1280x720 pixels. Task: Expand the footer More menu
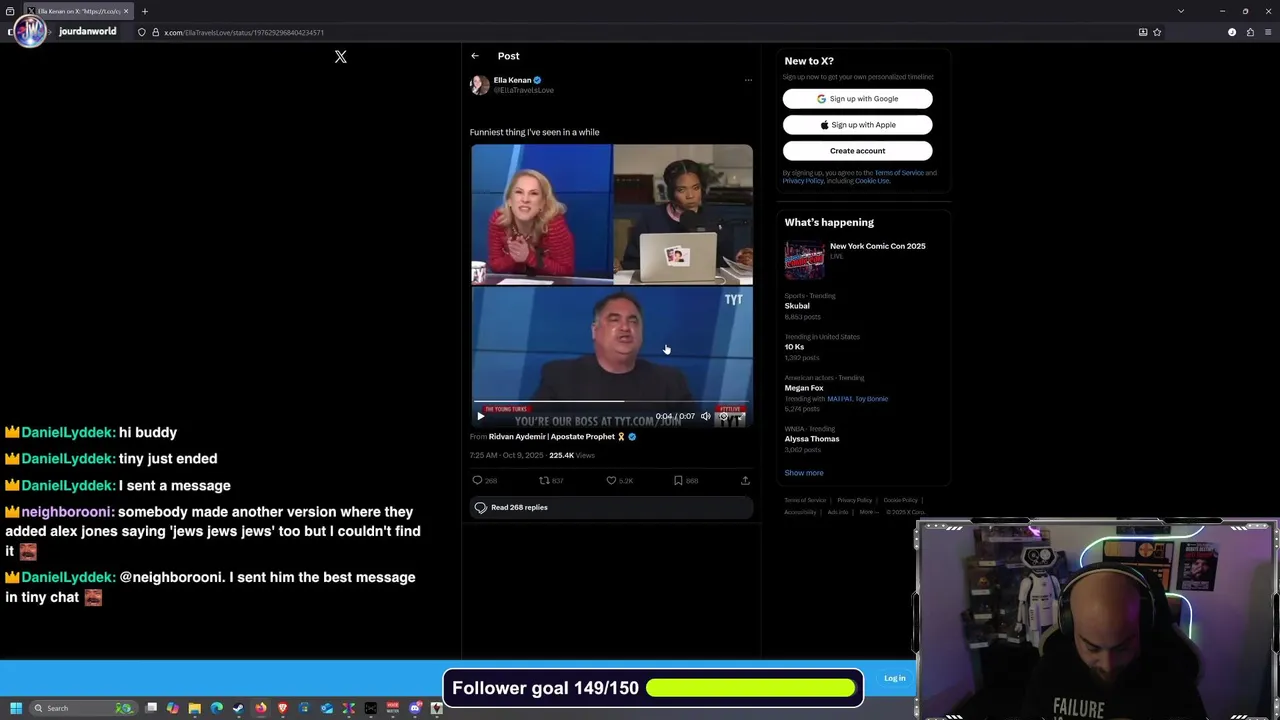point(869,512)
